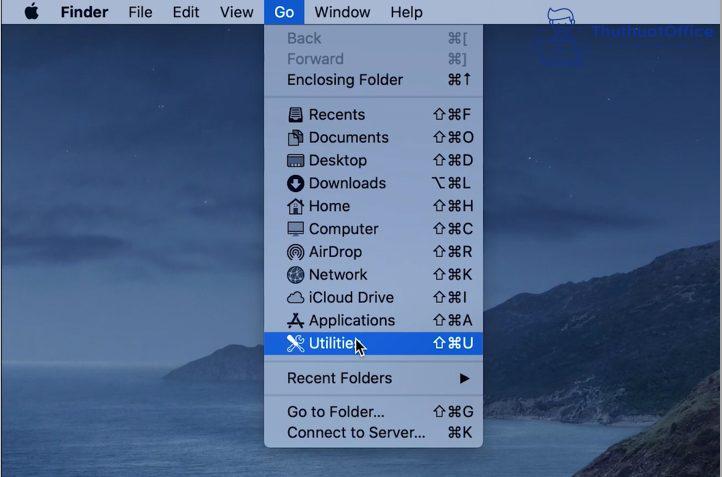
Task: Select Home in the Go menu
Action: tap(373, 206)
